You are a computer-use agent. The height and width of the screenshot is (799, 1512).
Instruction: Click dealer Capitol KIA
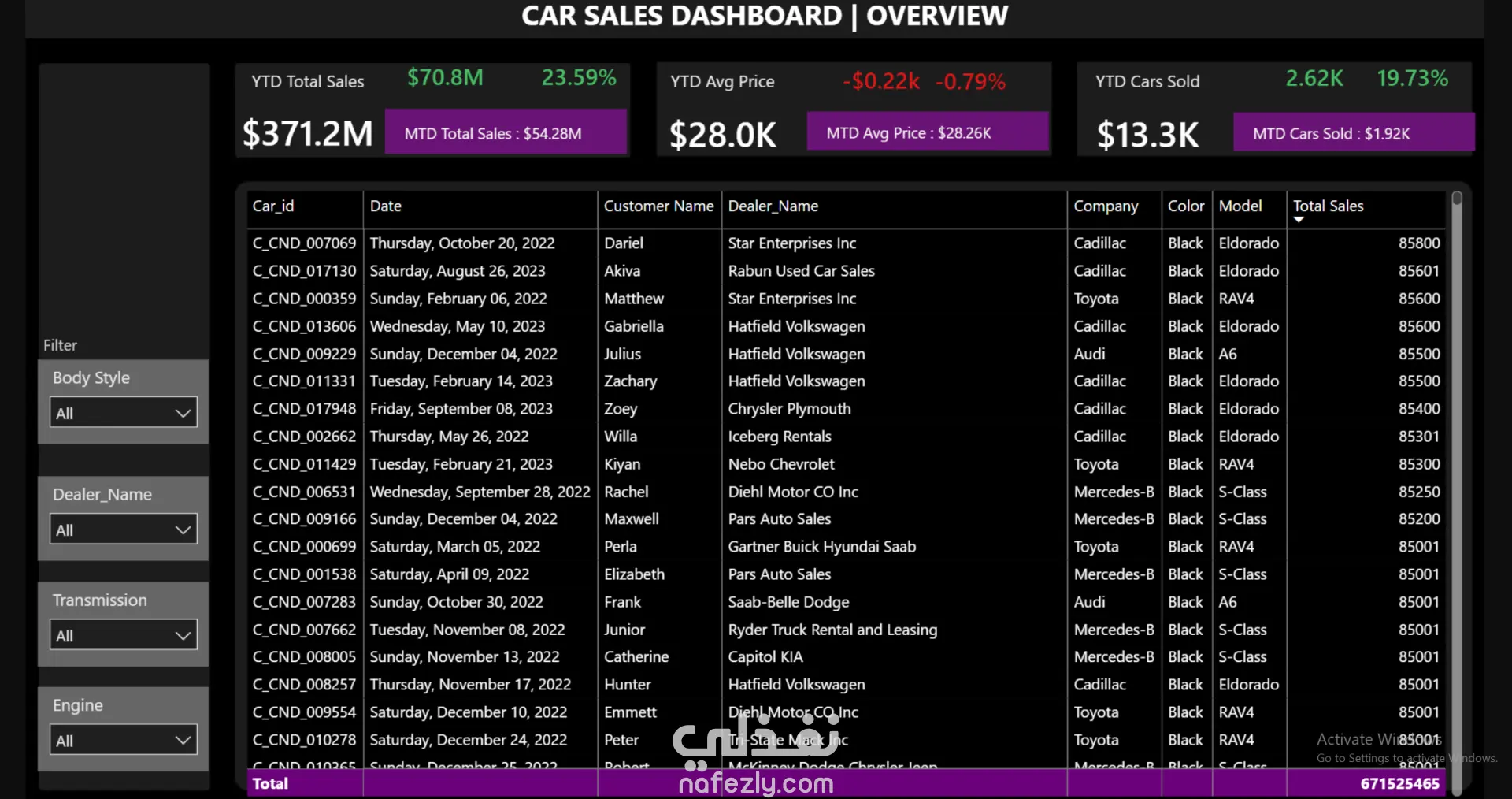[x=765, y=657]
